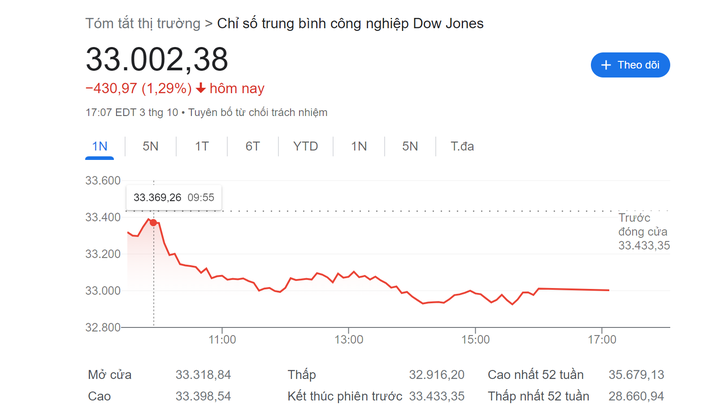Viewport: 720px width, 413px height.
Task: Click the large 33.002,38 index value
Action: (157, 59)
